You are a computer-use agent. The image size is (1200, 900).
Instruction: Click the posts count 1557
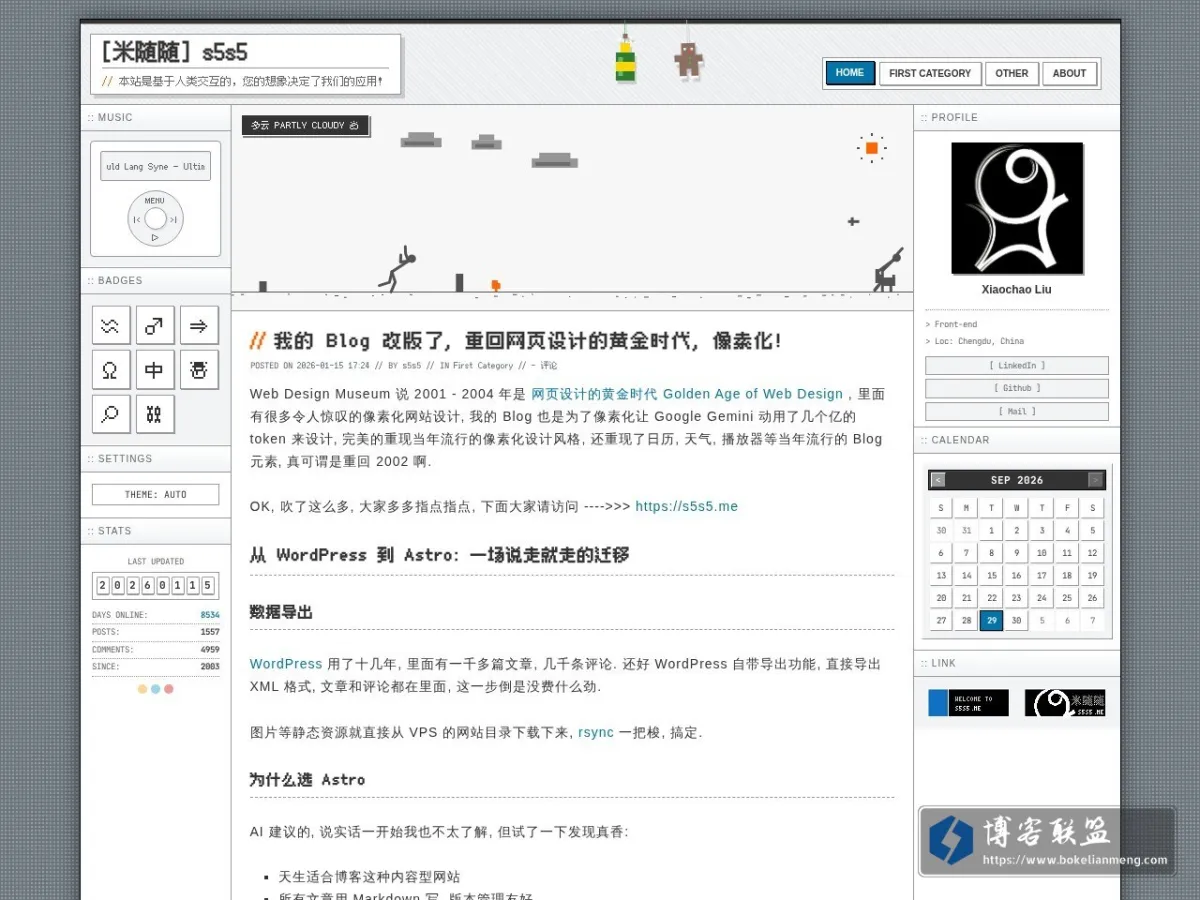pos(210,632)
